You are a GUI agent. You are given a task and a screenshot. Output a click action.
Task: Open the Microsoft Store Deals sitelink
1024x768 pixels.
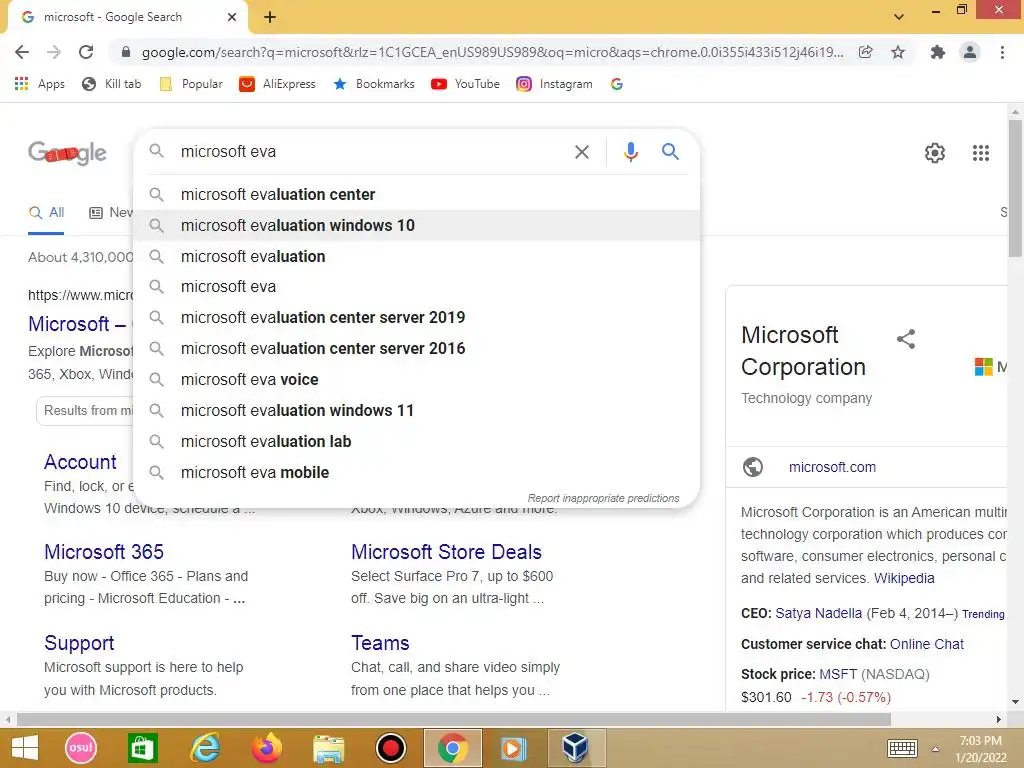click(446, 552)
